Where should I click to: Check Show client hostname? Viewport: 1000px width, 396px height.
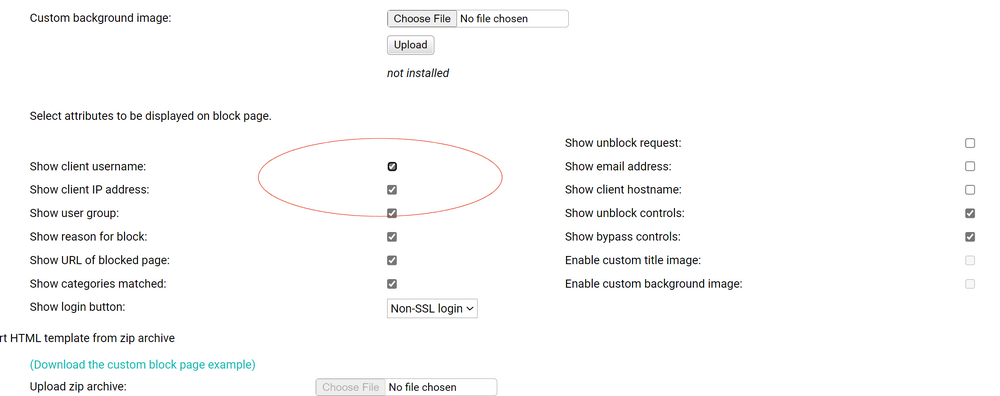[970, 190]
